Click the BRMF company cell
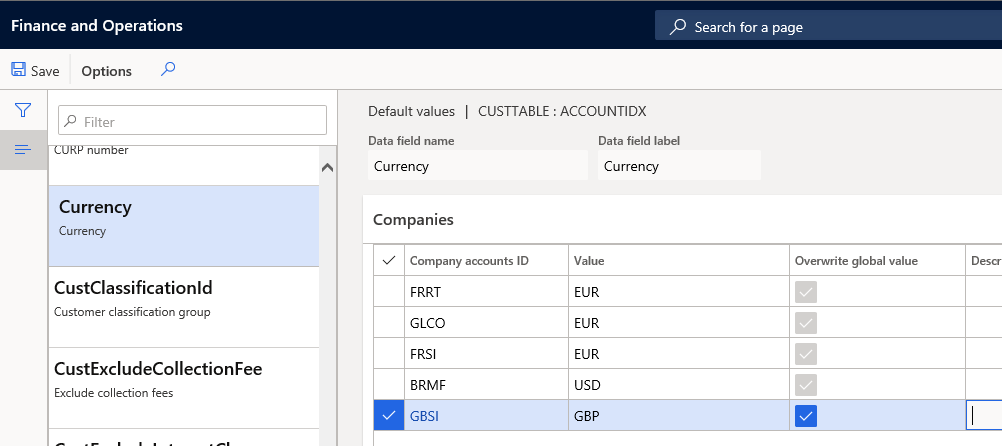Screen dimensions: 1002x446 [x=486, y=385]
